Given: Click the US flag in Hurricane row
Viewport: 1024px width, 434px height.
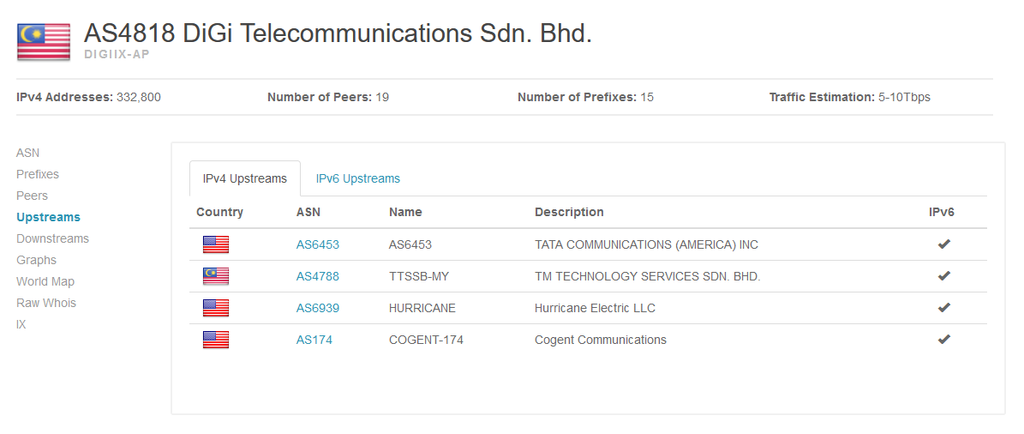Looking at the screenshot, I should point(216,308).
